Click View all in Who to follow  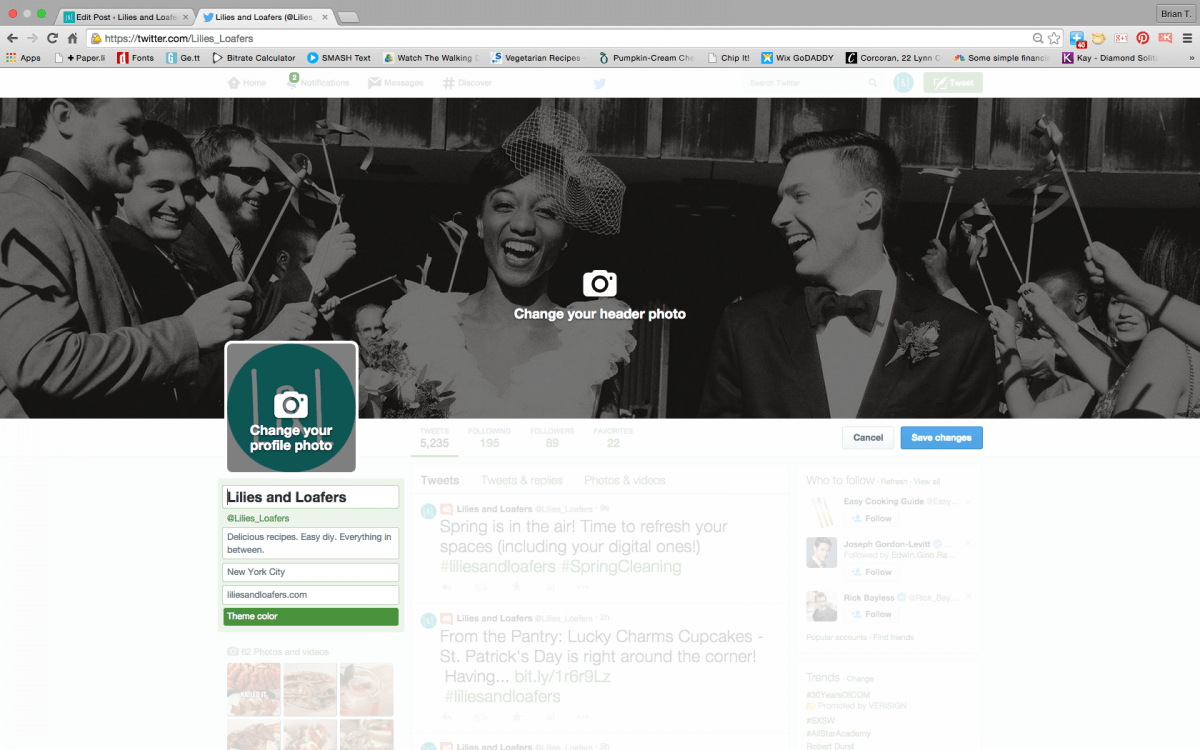[x=927, y=482]
